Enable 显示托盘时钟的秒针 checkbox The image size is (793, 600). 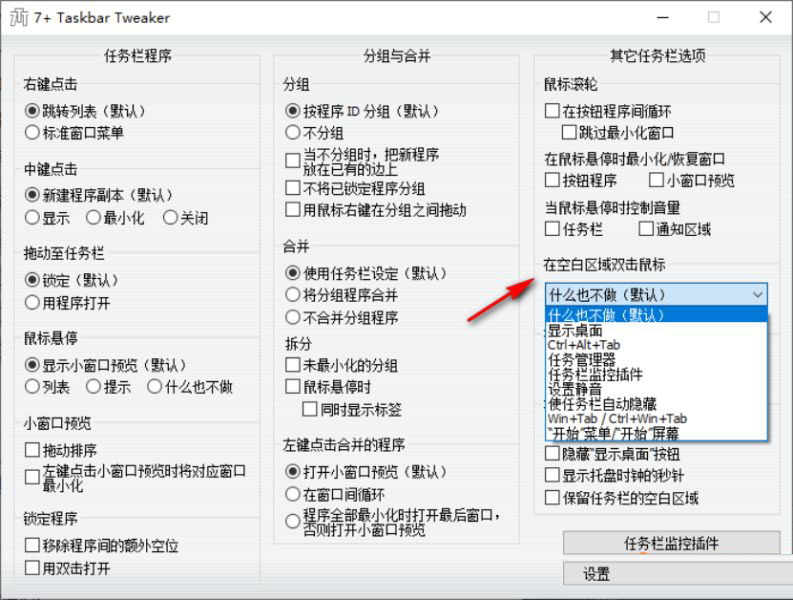(x=552, y=475)
